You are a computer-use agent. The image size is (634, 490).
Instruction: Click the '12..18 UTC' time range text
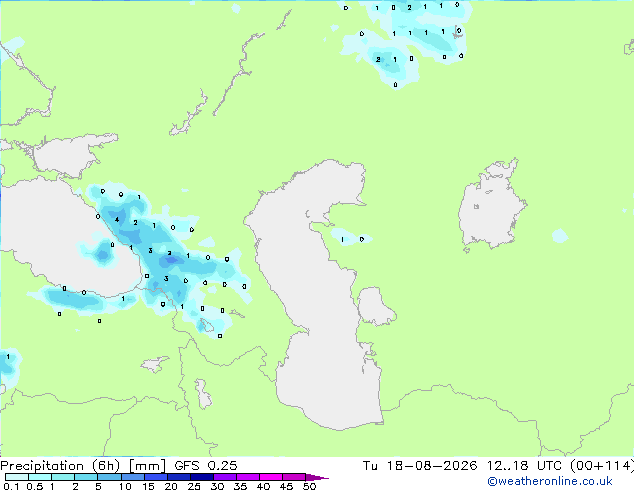click(x=524, y=466)
